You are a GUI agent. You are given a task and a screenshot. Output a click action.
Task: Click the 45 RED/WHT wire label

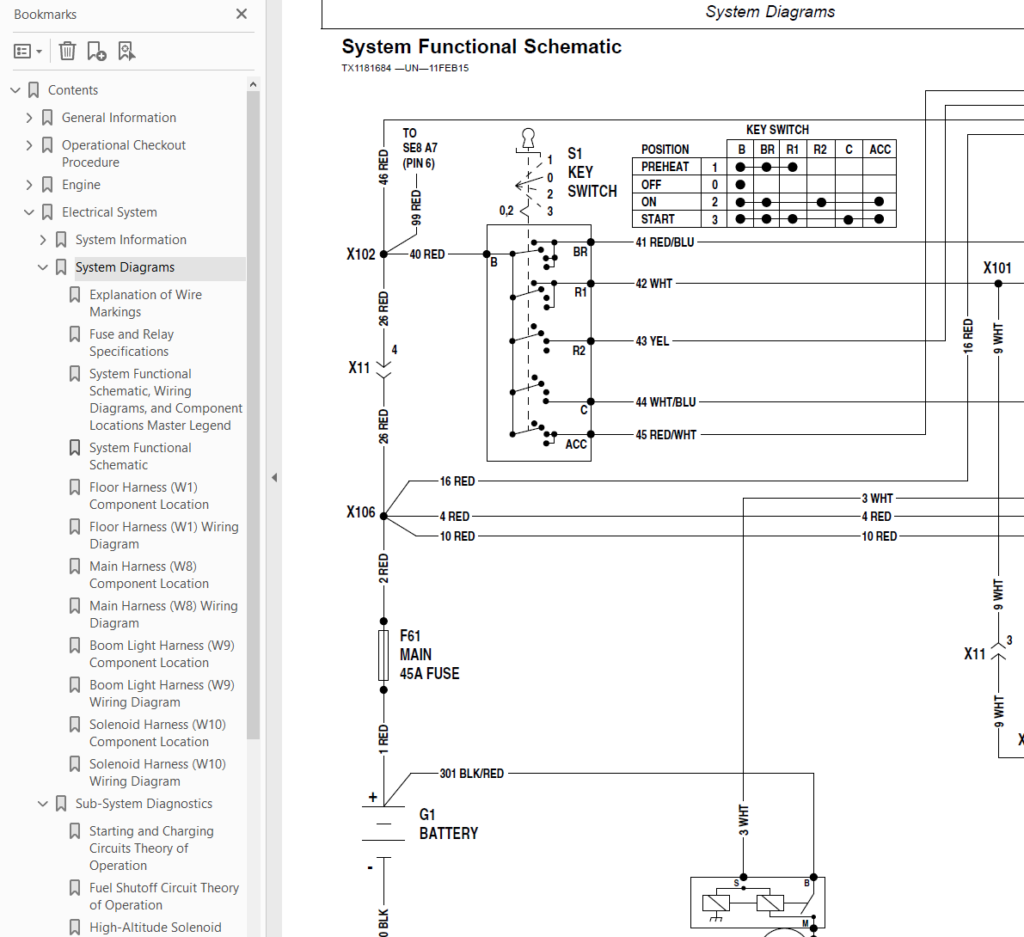pos(665,435)
